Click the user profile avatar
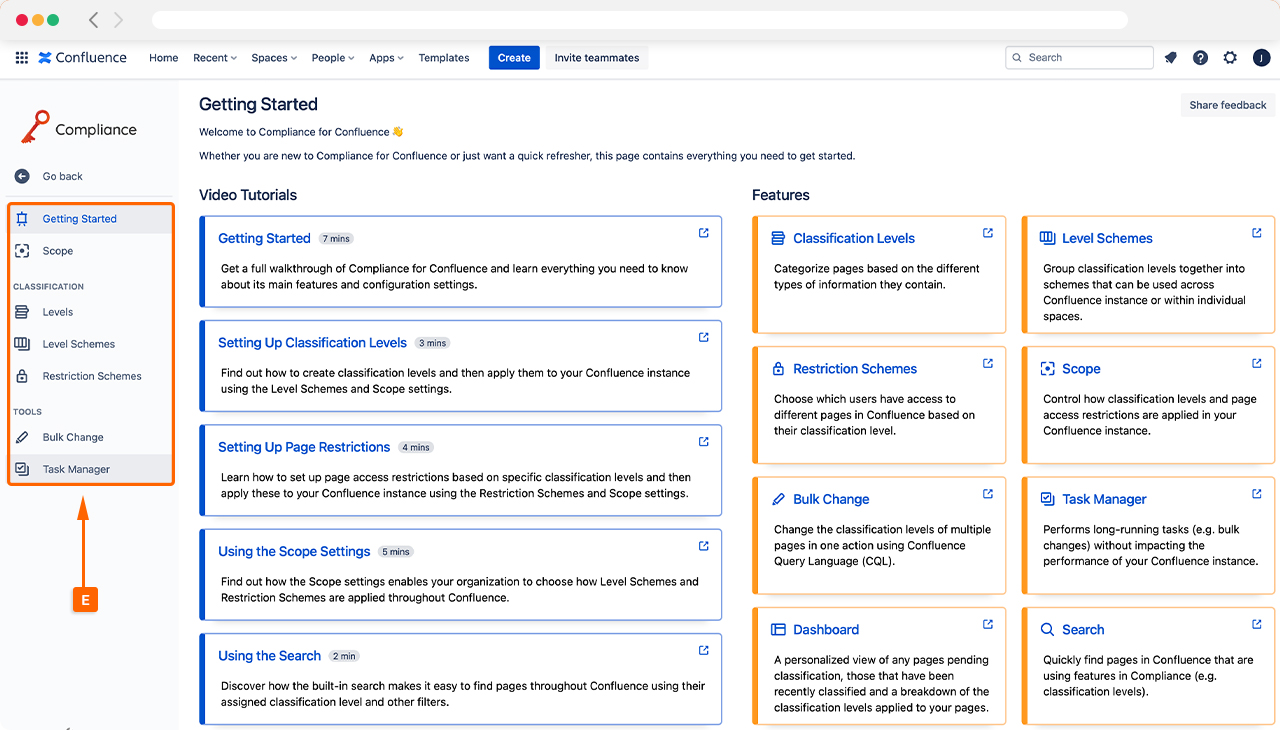 1261,58
